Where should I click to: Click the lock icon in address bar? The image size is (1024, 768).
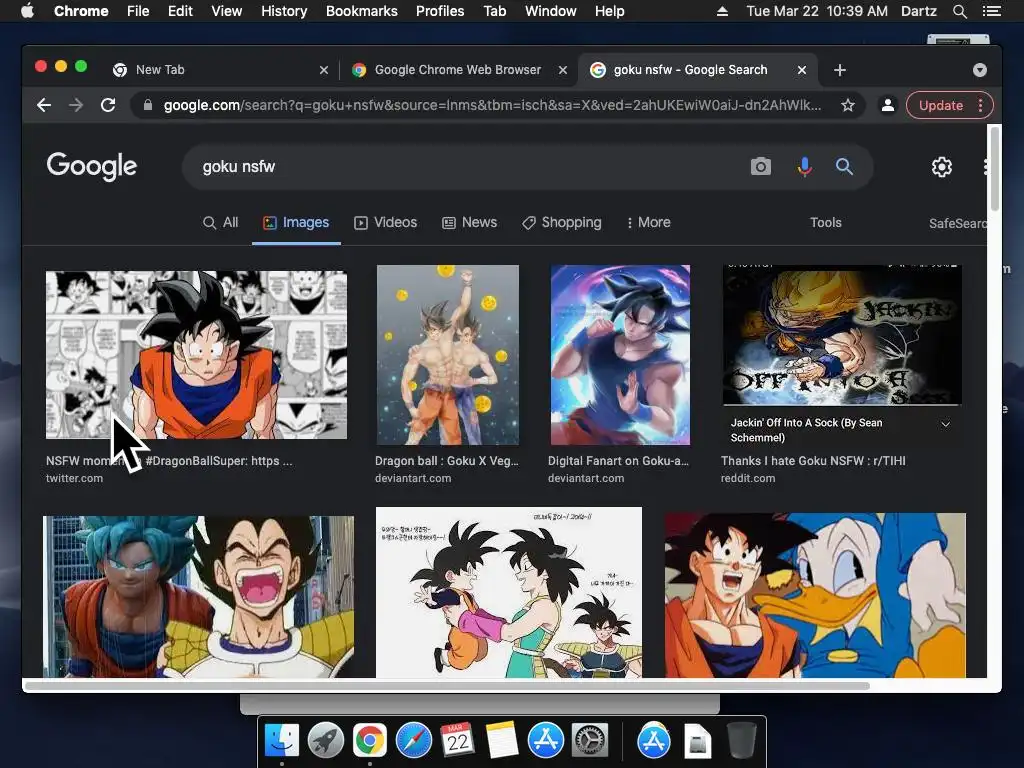(x=148, y=105)
